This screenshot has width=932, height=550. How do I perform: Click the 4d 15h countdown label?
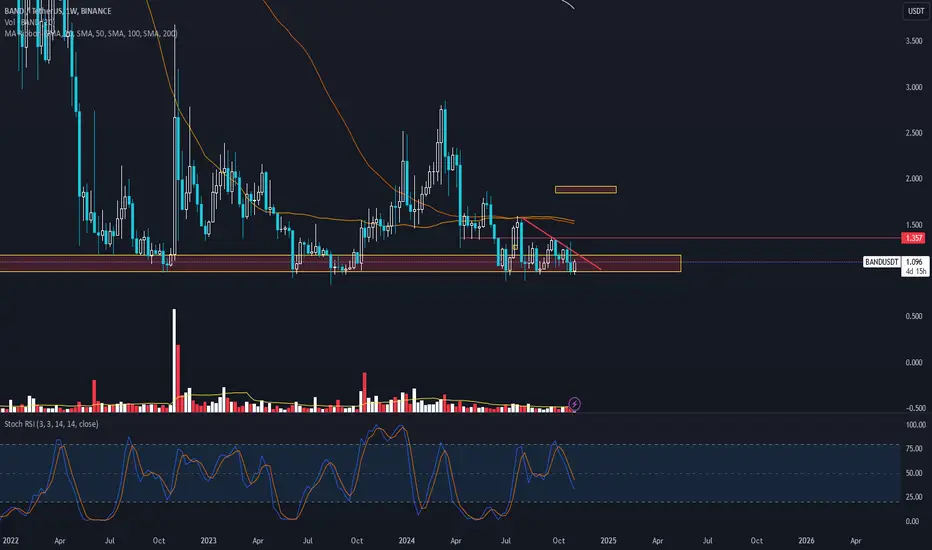pyautogui.click(x=915, y=271)
